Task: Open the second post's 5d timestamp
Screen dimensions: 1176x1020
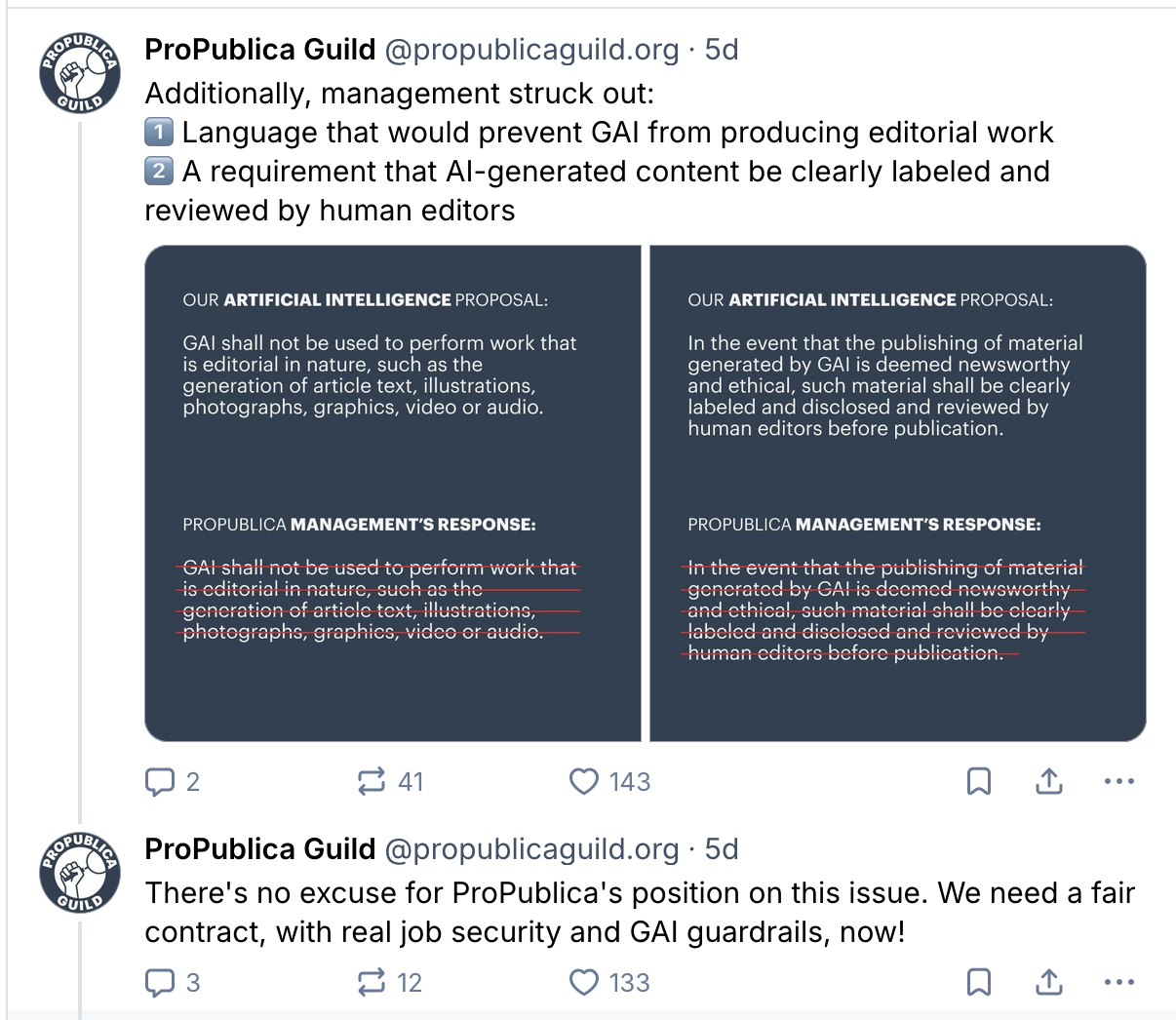Action: click(722, 849)
